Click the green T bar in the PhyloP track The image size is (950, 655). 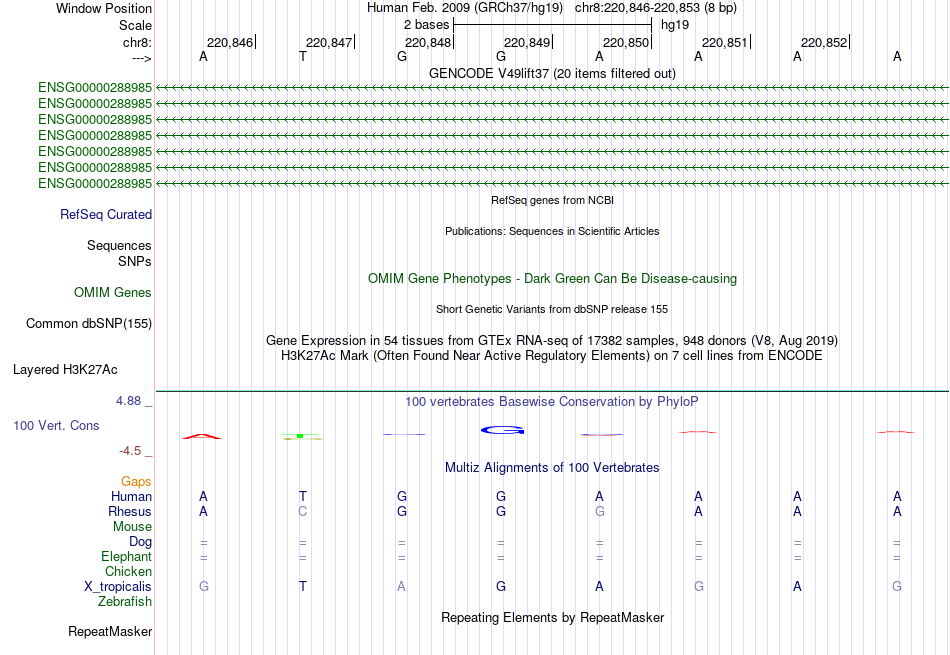302,436
